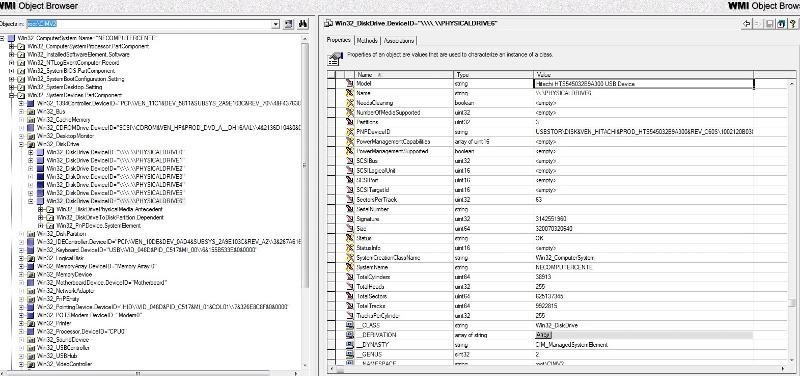Screen dimensions: 800x376
Task: Collapse the Win32_SystemDevices.PartComponent node
Action: click(12, 95)
